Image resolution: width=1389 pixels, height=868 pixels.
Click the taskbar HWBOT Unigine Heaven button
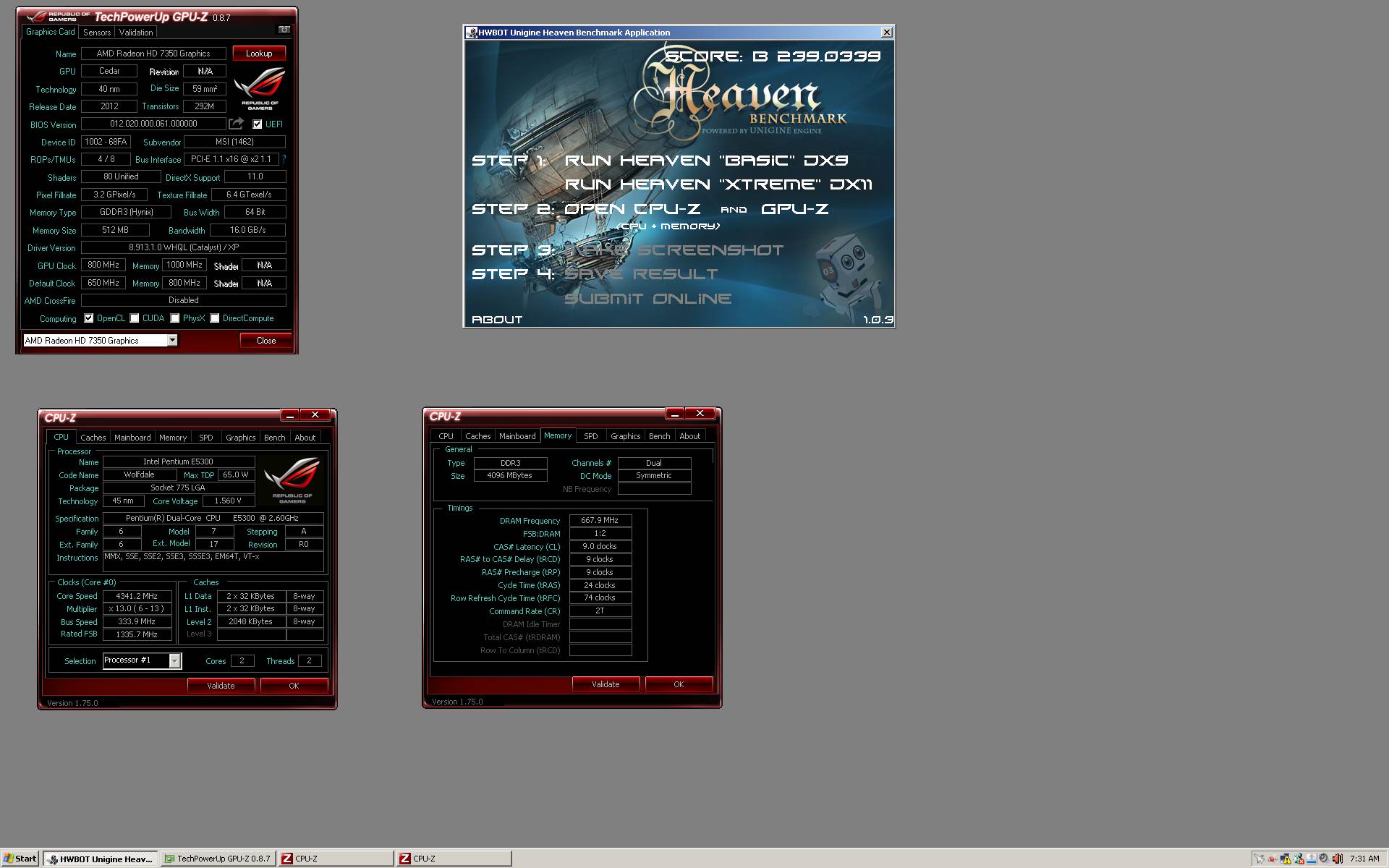click(x=100, y=859)
